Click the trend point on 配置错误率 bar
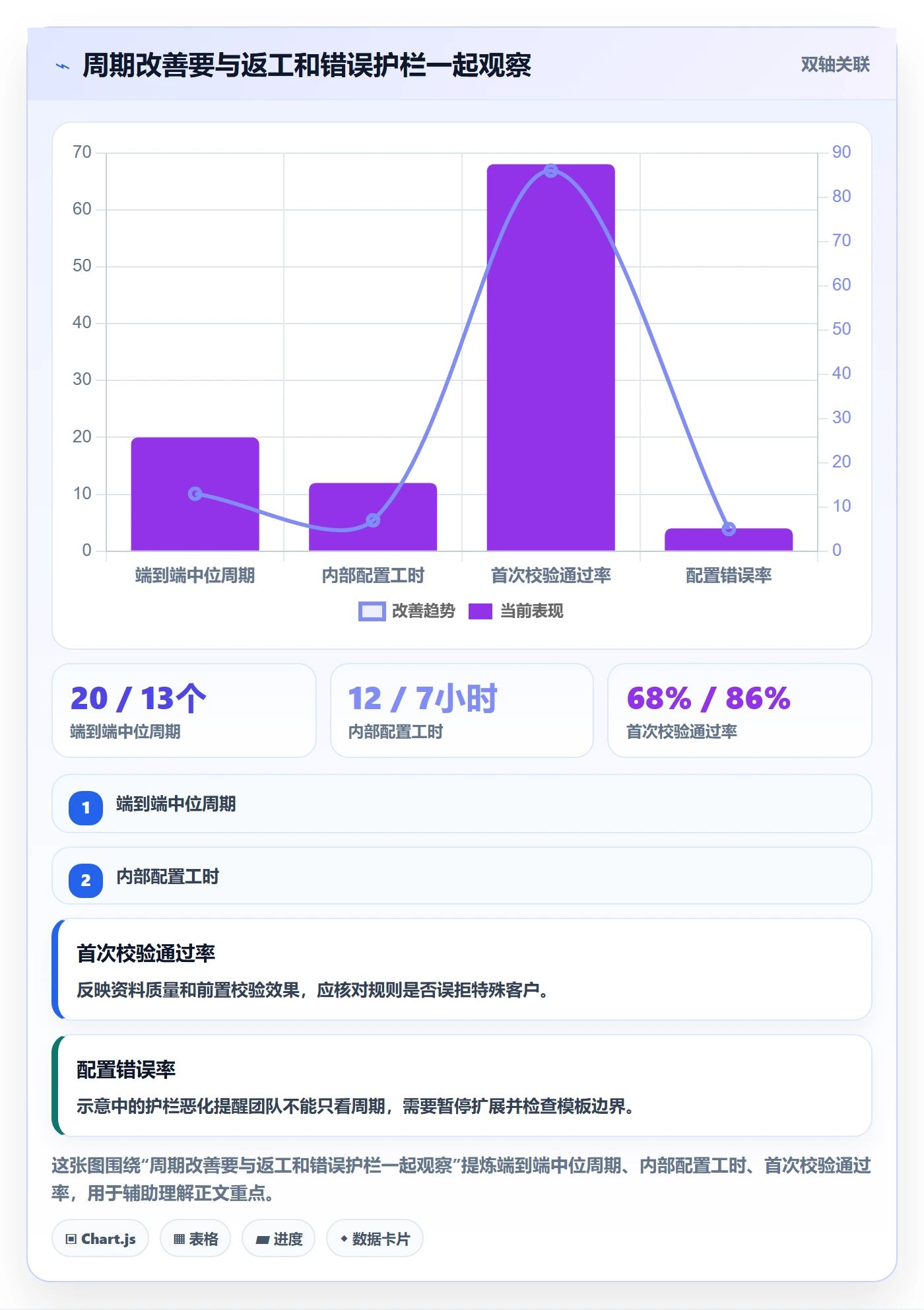The width and height of the screenshot is (924, 1310). pyautogui.click(x=729, y=529)
